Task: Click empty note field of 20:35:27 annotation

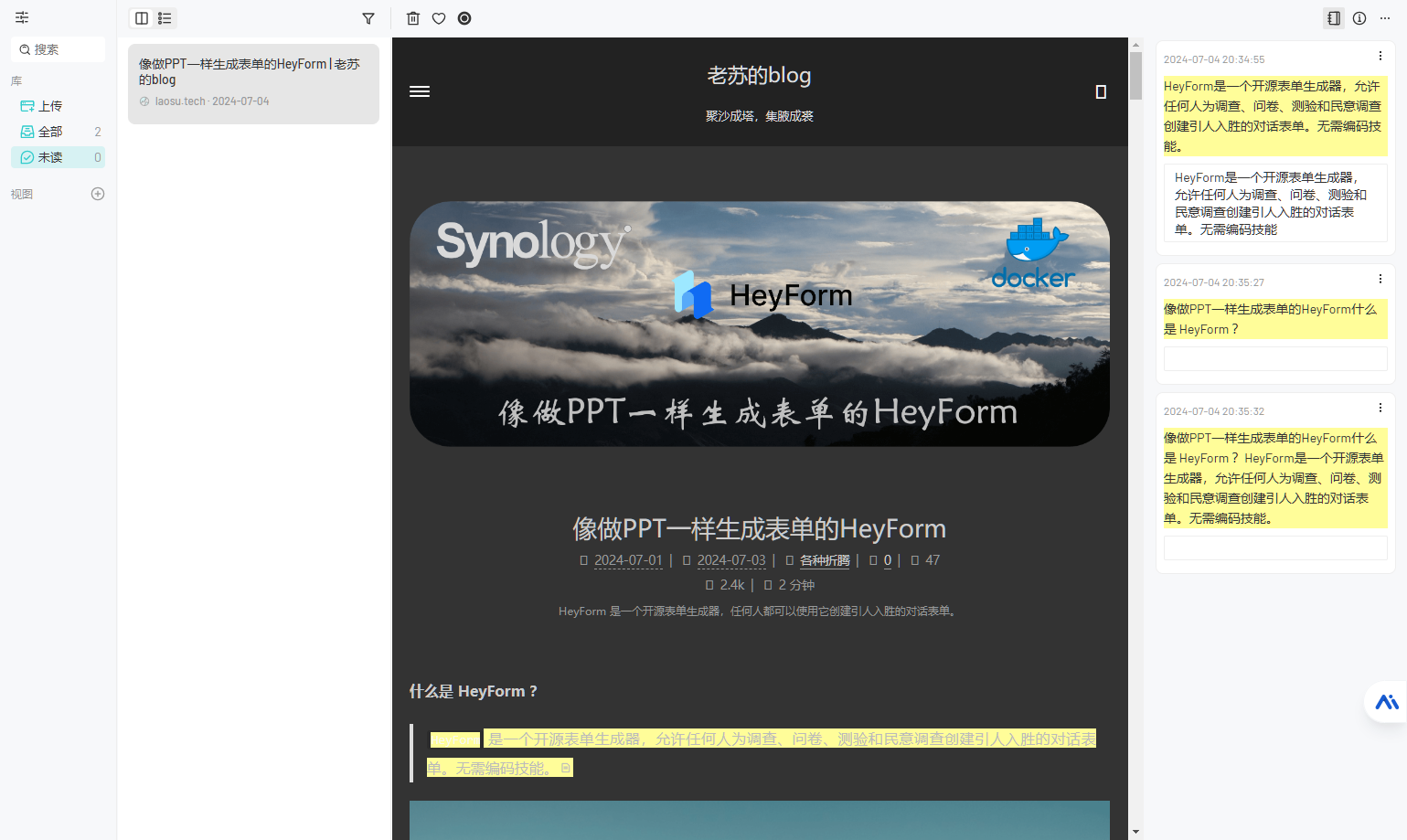Action: (x=1275, y=358)
